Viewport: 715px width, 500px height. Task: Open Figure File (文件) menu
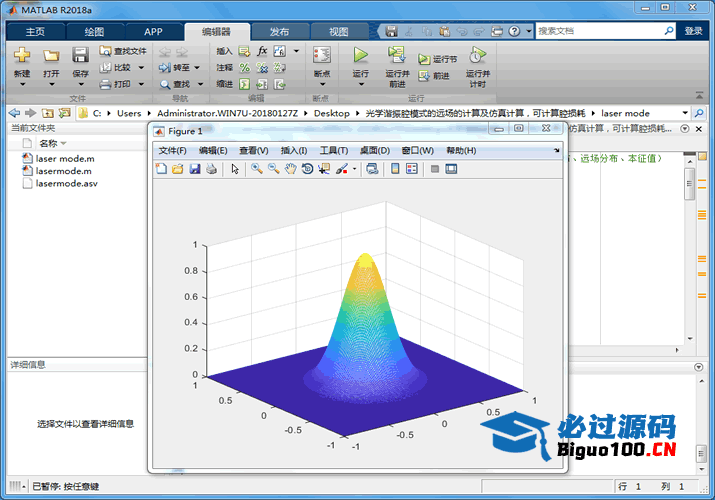pyautogui.click(x=172, y=150)
